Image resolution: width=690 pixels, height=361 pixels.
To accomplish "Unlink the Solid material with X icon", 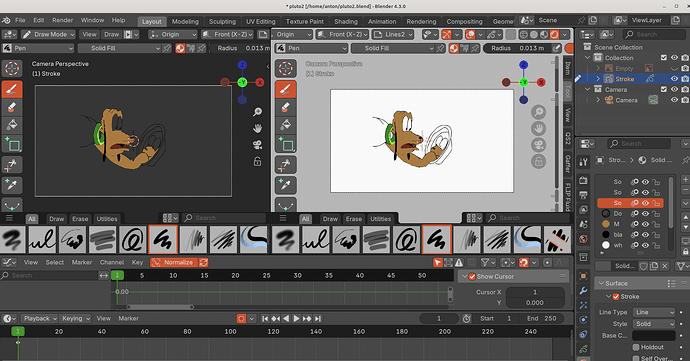I will pos(665,266).
